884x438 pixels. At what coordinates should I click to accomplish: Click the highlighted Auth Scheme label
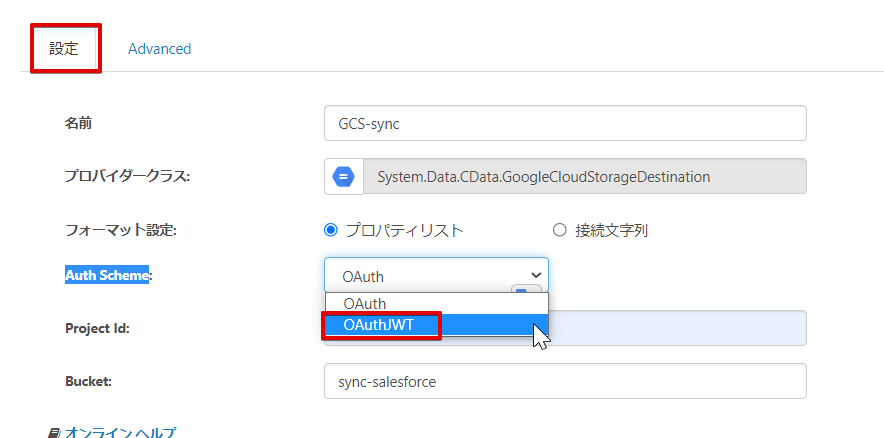pyautogui.click(x=107, y=275)
